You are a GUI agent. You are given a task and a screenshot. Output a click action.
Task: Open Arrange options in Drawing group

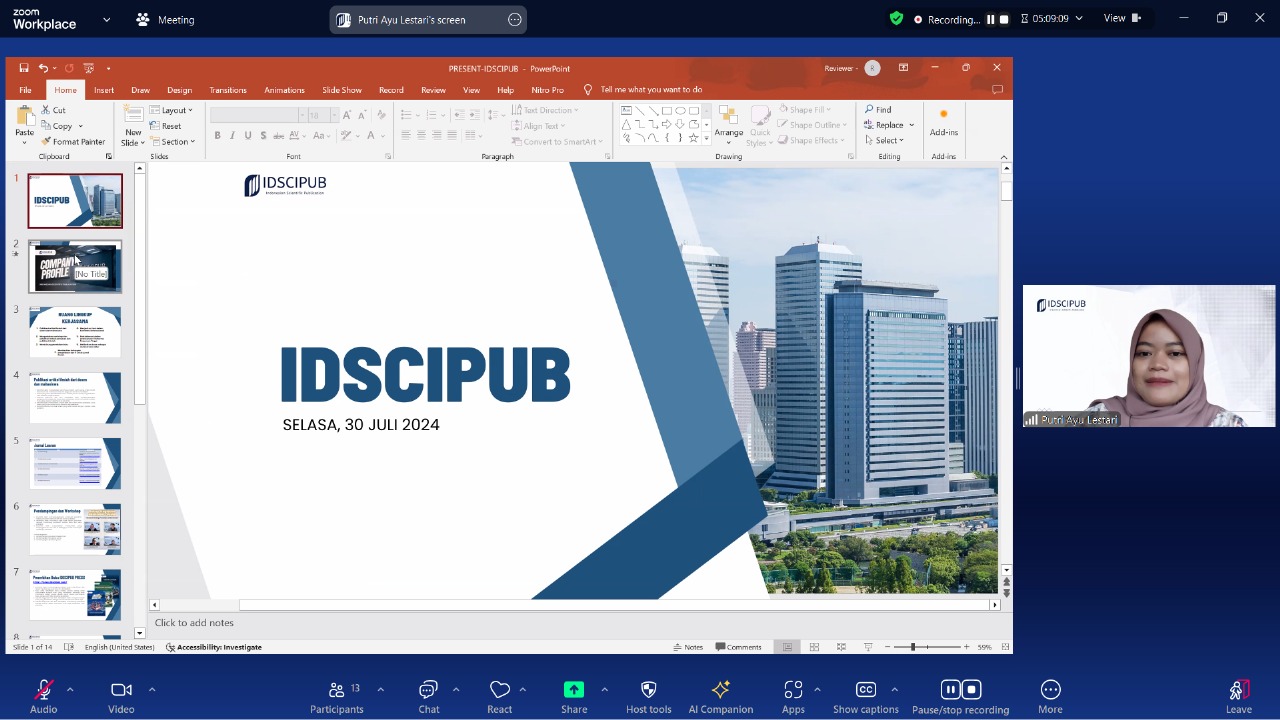click(728, 125)
